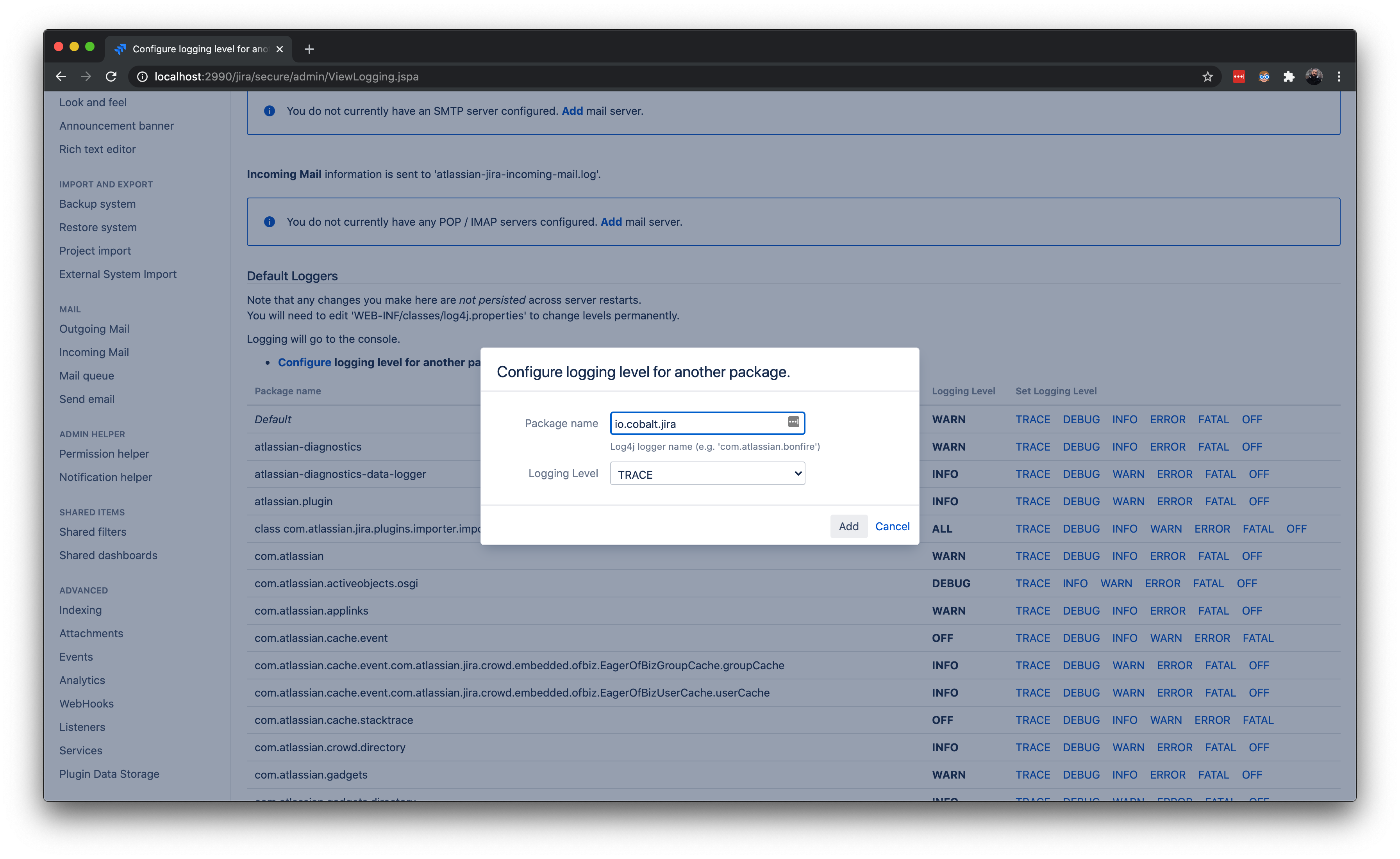Click the browser back arrow
Viewport: 1400px width, 859px height.
(61, 77)
